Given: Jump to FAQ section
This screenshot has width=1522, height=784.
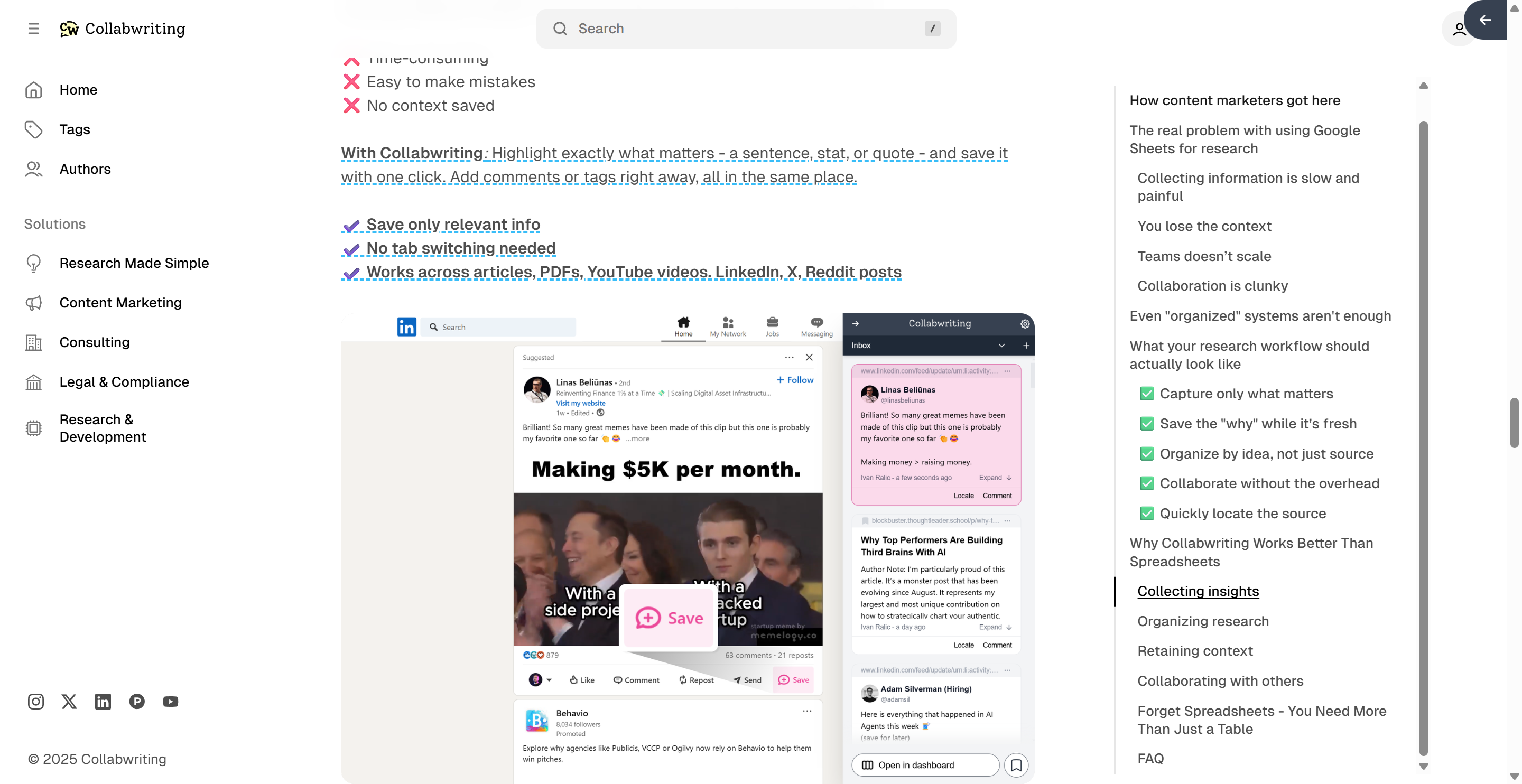Looking at the screenshot, I should coord(1150,758).
